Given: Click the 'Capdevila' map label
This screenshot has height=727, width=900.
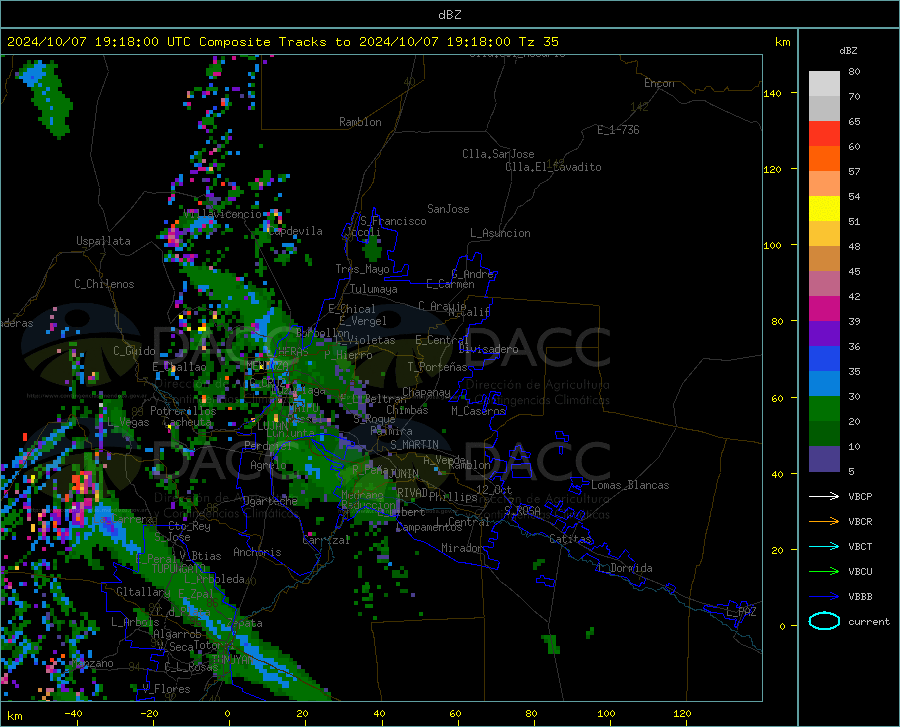Looking at the screenshot, I should click(295, 231).
